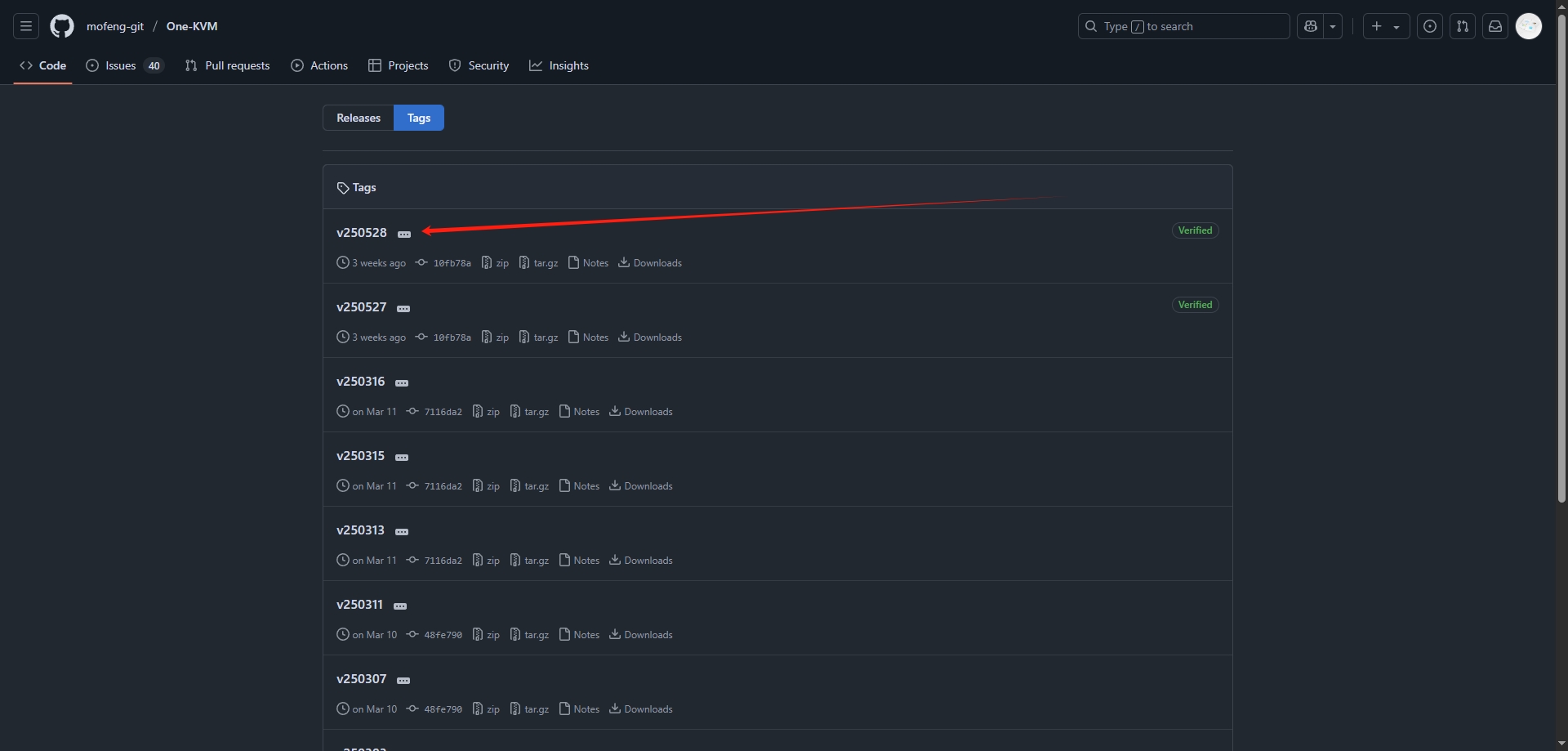The image size is (1568, 751).
Task: Download zip for v250307
Action: [486, 709]
